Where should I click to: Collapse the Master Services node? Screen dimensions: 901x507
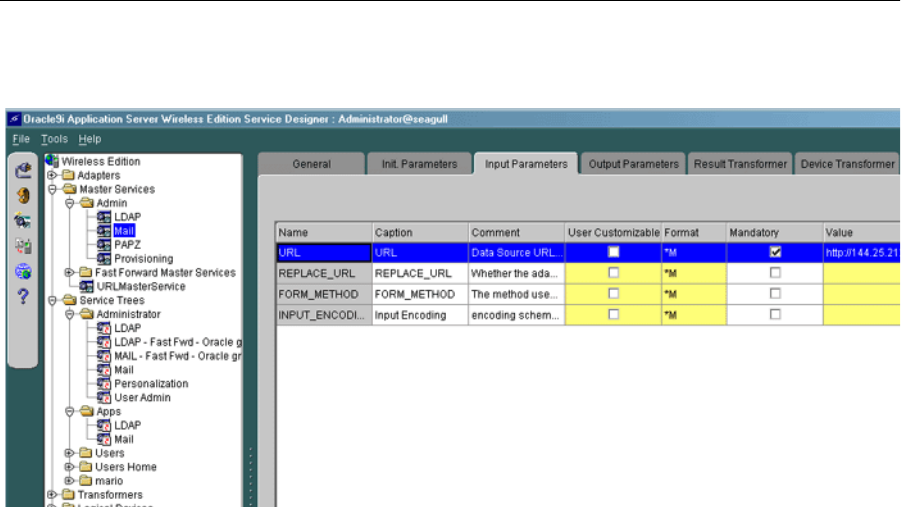(x=52, y=189)
